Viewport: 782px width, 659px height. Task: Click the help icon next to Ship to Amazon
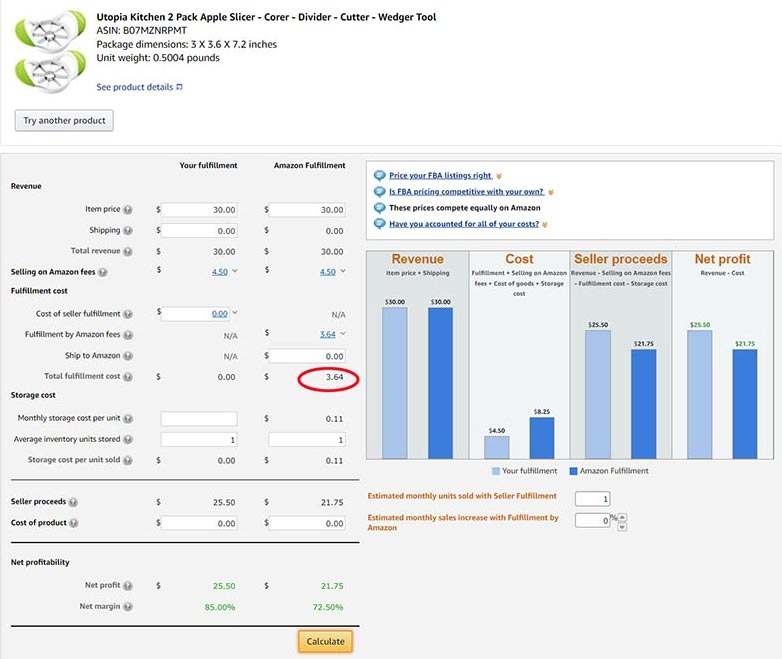(x=128, y=356)
